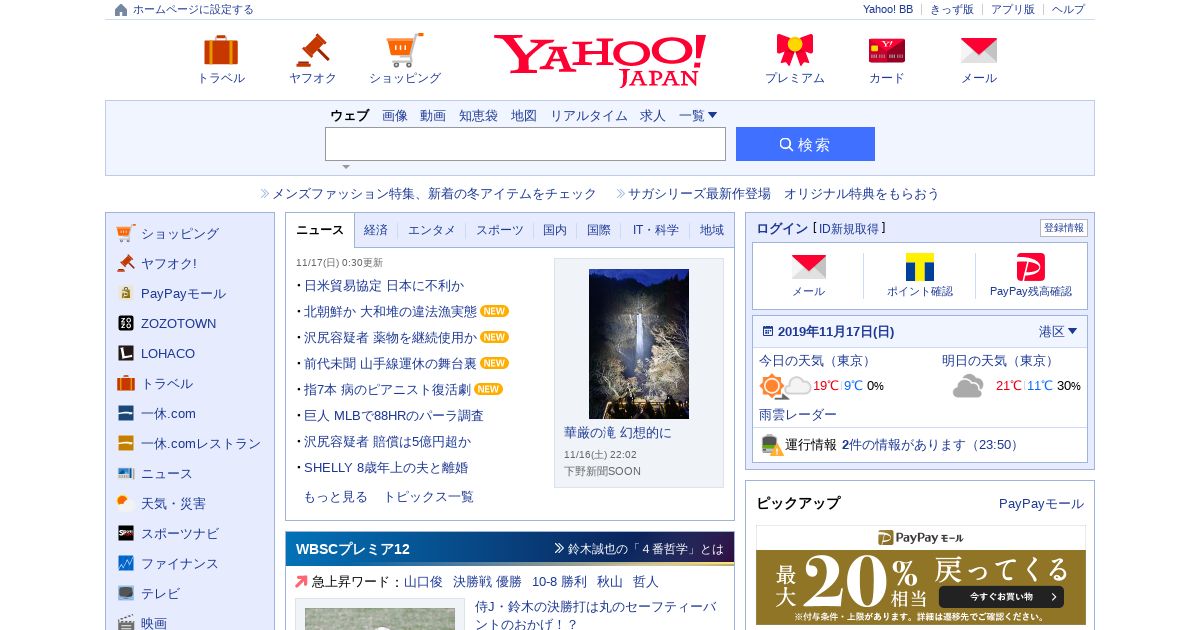
Task: Click もっと見る under the news list
Action: click(x=335, y=497)
